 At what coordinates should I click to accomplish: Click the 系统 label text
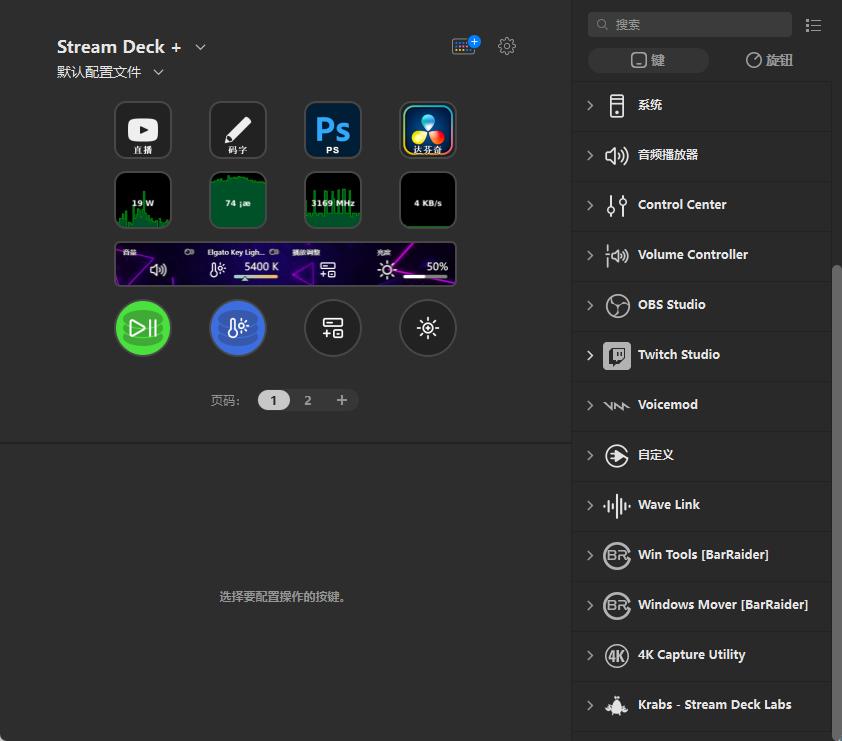[x=650, y=105]
